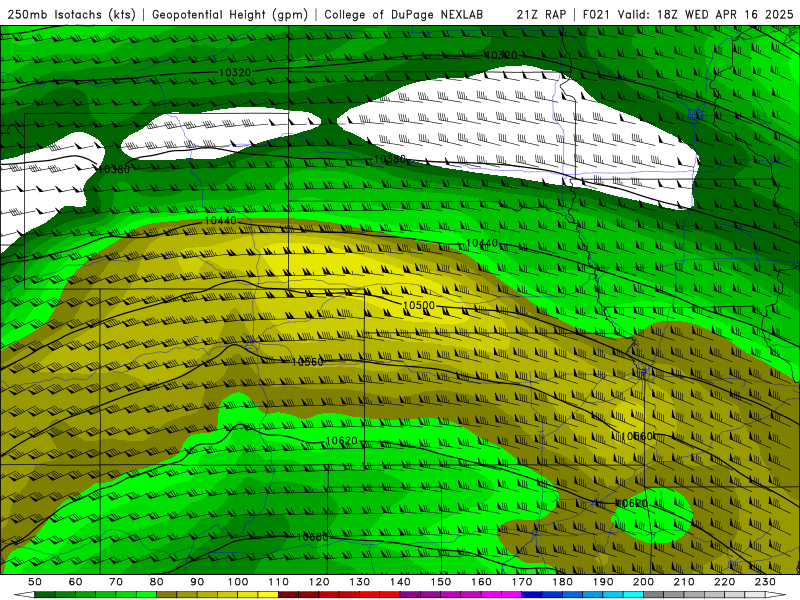This screenshot has width=800, height=600.
Task: Click the left end arrow of color bar
Action: (x=24, y=595)
